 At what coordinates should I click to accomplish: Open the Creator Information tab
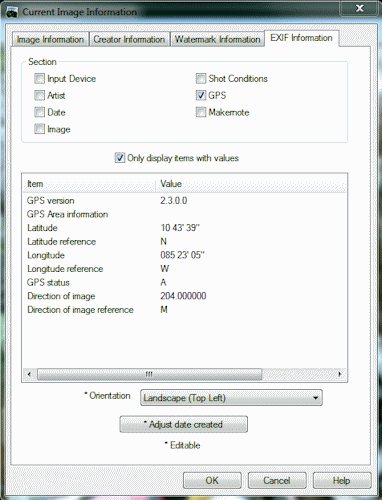click(129, 39)
